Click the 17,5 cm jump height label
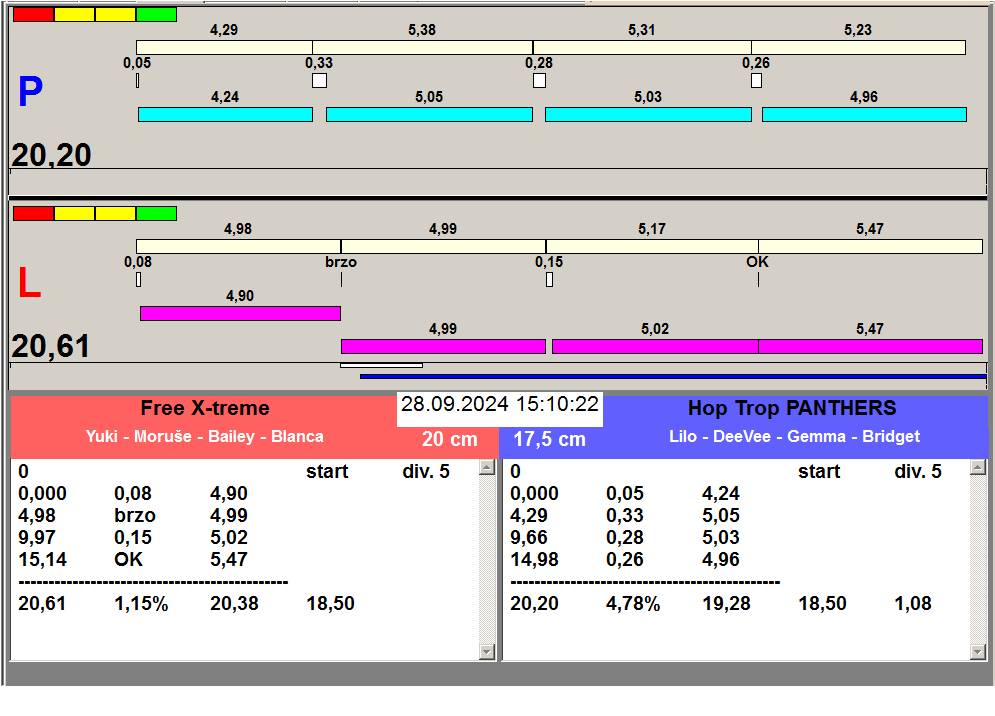 (549, 440)
